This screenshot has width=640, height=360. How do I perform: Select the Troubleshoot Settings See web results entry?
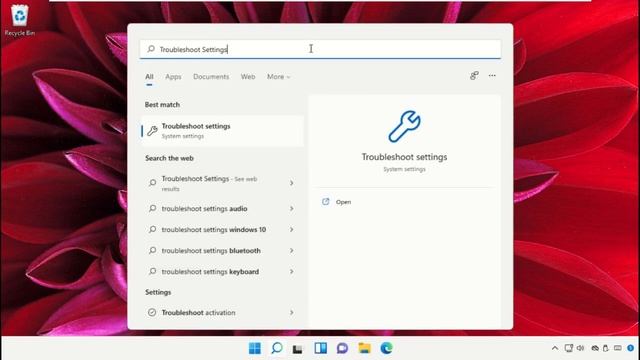222,183
